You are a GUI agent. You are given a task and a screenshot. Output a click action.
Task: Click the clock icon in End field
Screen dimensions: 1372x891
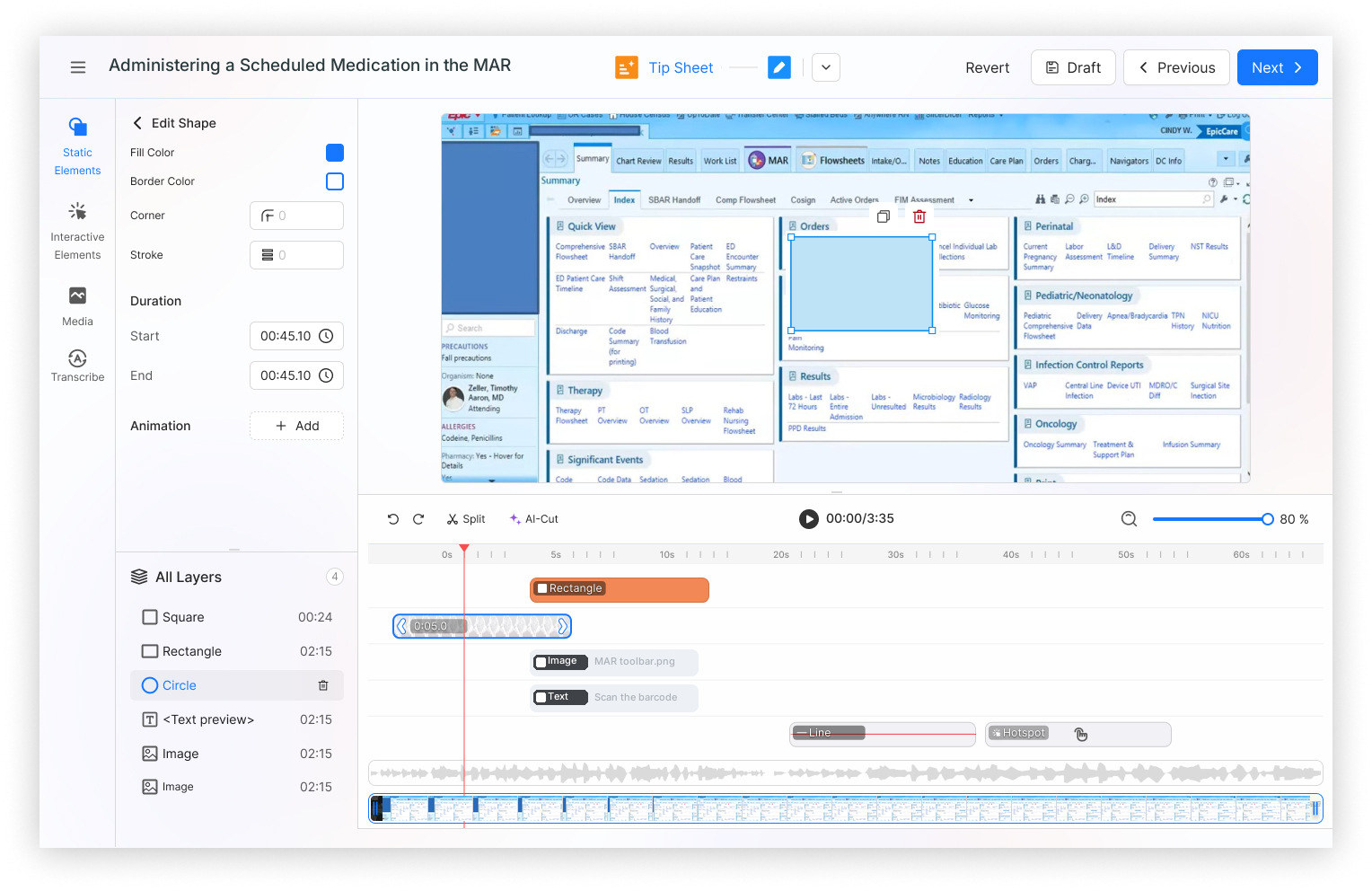tap(327, 375)
